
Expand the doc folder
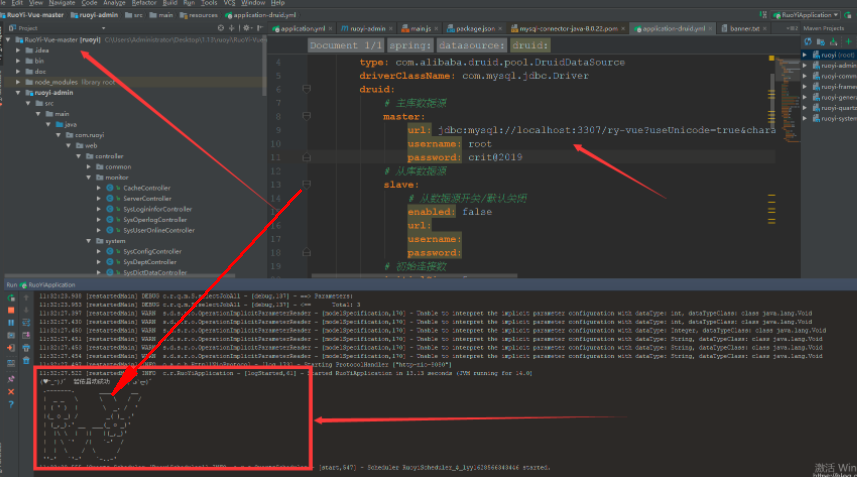click(x=18, y=72)
